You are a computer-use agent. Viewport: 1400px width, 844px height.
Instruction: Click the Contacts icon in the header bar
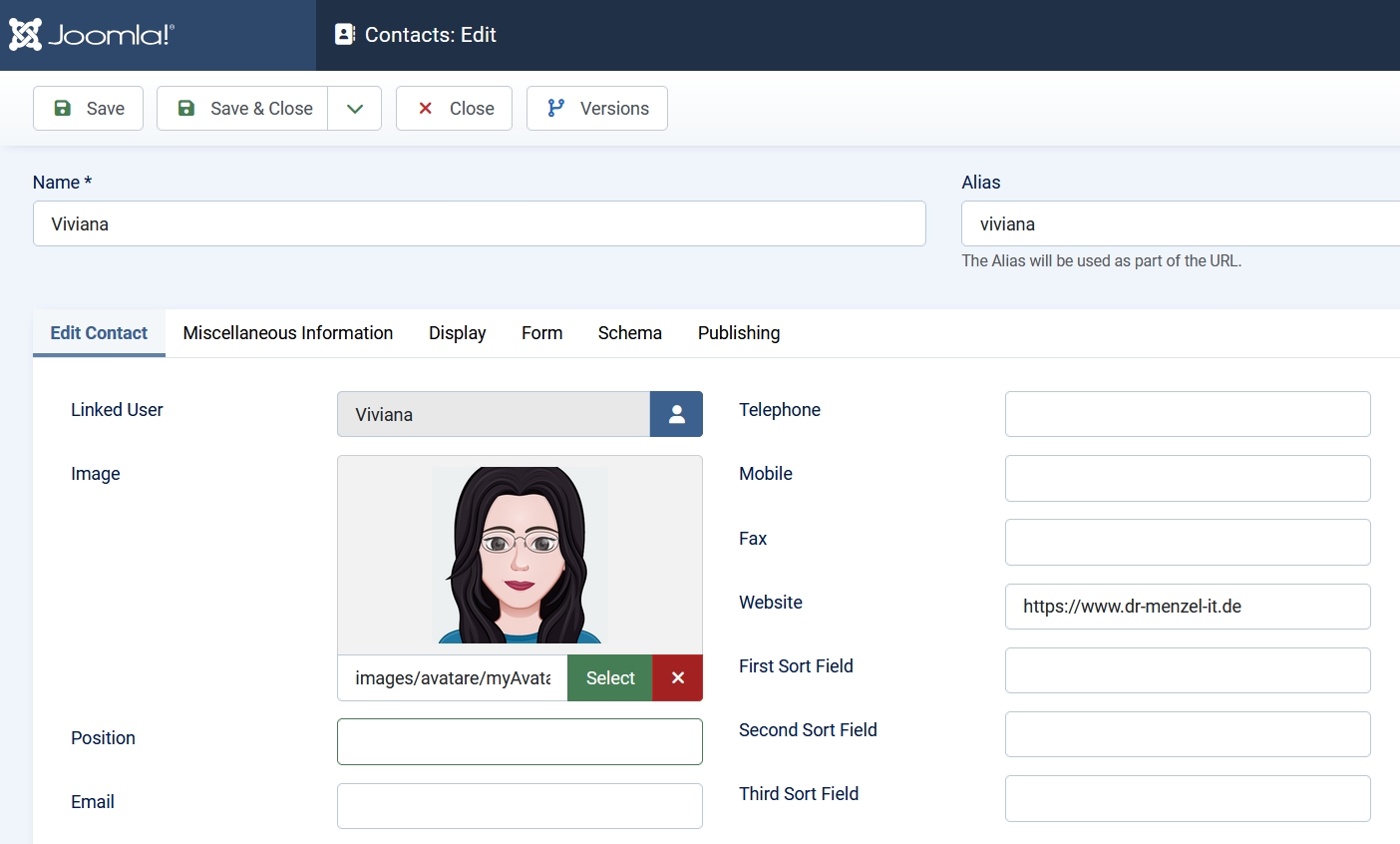pyautogui.click(x=345, y=34)
